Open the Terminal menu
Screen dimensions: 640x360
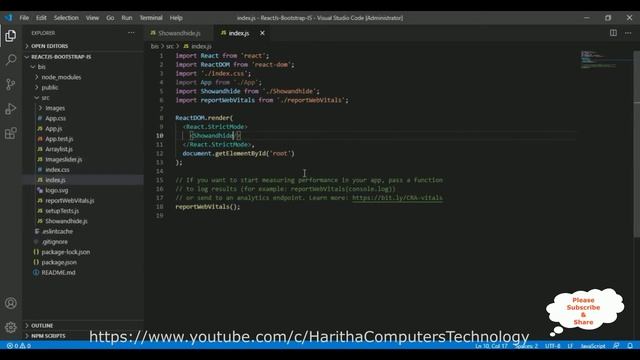coord(151,18)
